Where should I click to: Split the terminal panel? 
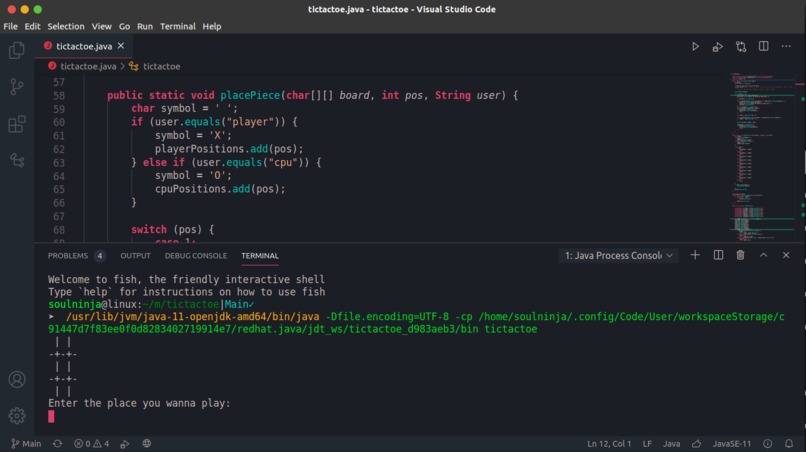718,255
